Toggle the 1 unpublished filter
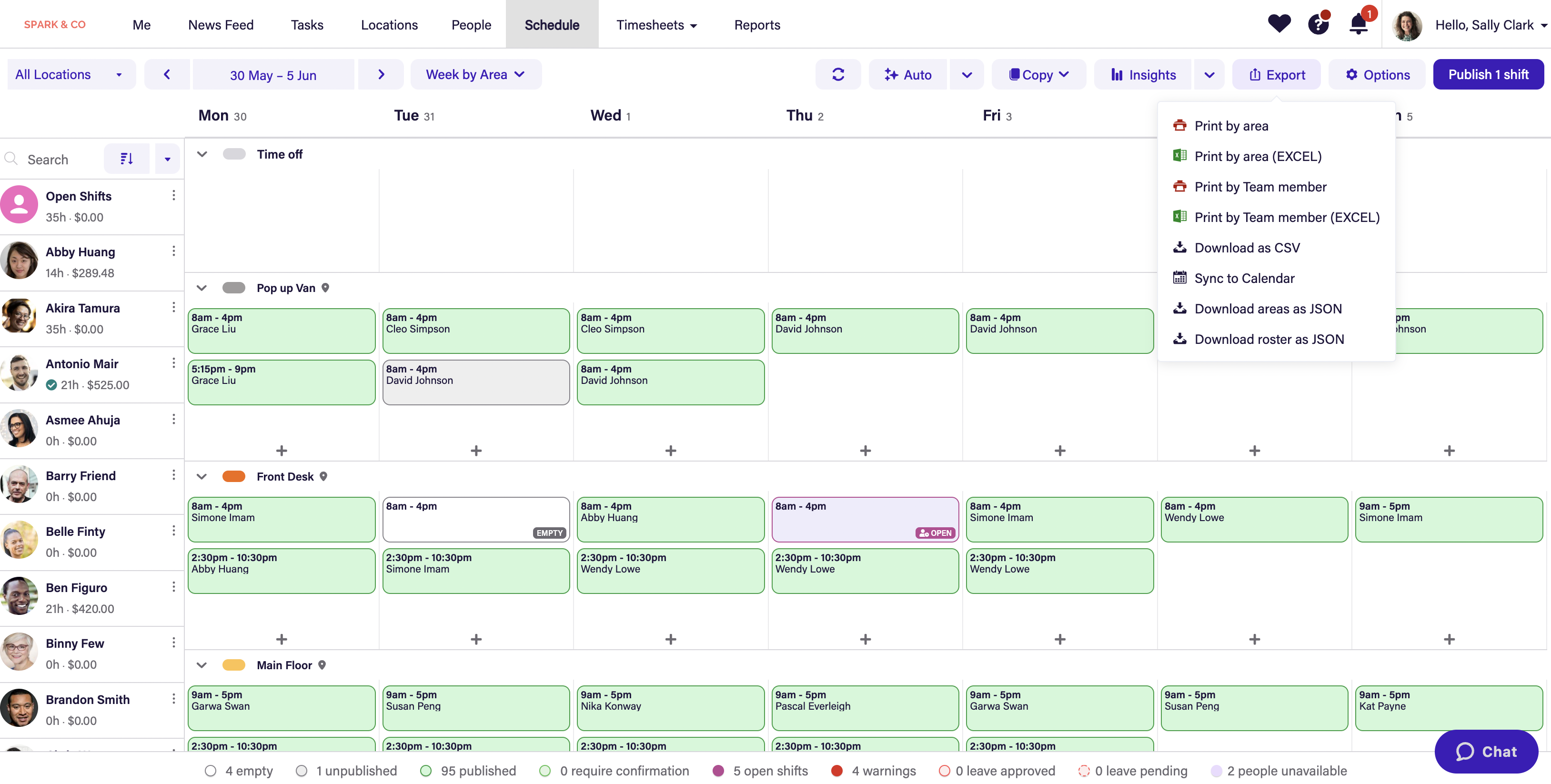 click(x=346, y=771)
